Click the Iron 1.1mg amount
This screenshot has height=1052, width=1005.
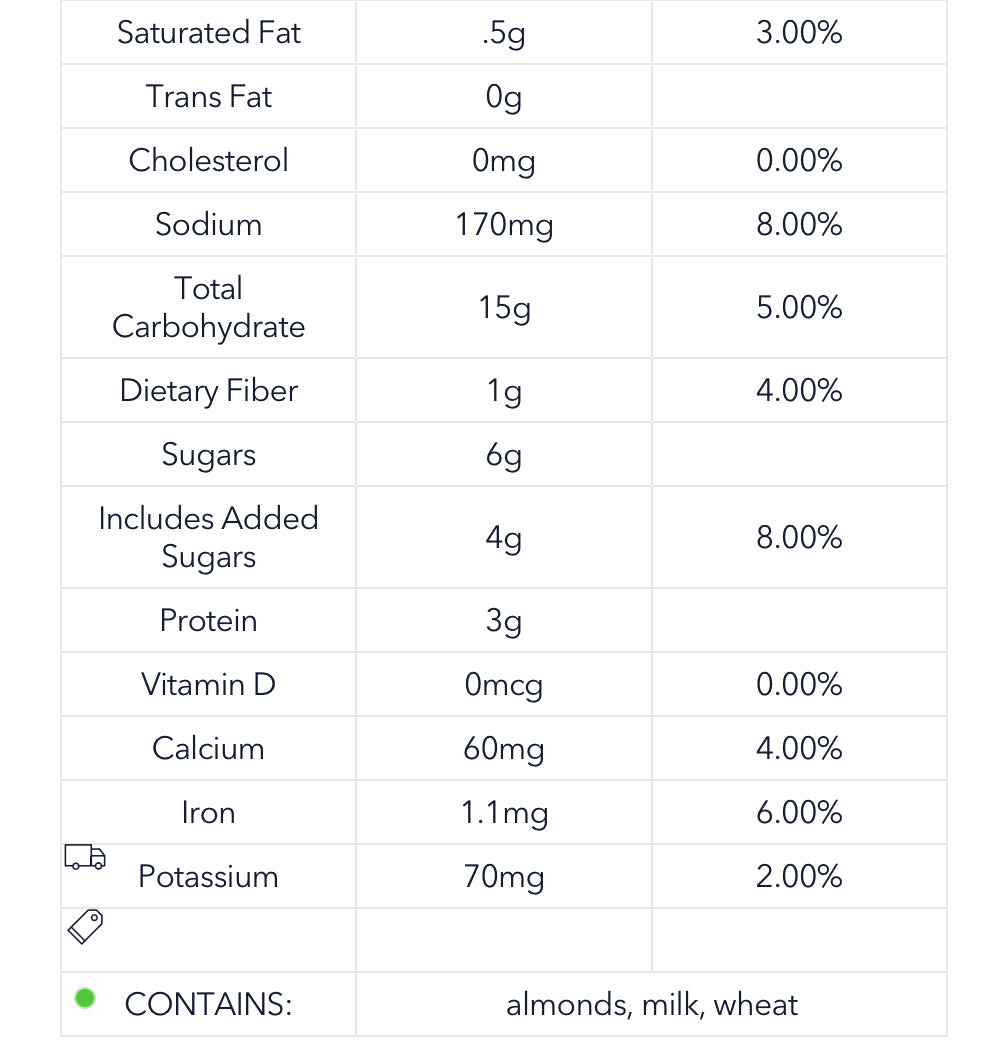[x=505, y=813]
